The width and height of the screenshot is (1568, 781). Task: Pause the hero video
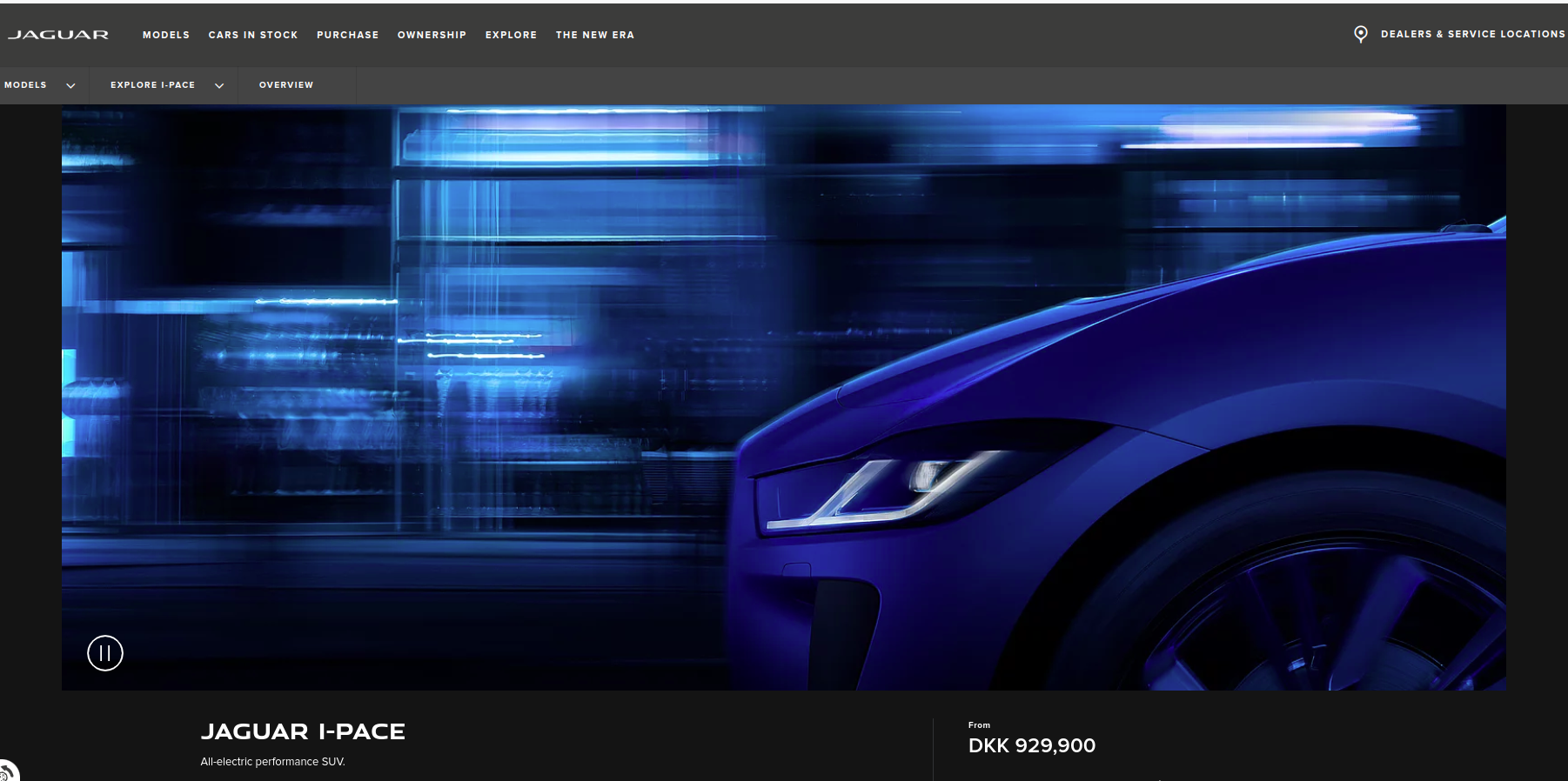[x=105, y=653]
